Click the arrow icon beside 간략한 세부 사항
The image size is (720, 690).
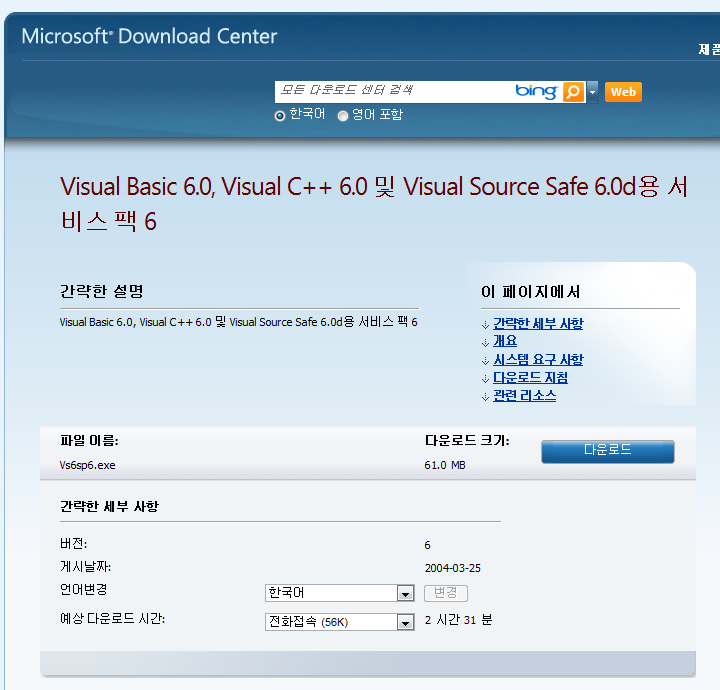pyautogui.click(x=485, y=325)
